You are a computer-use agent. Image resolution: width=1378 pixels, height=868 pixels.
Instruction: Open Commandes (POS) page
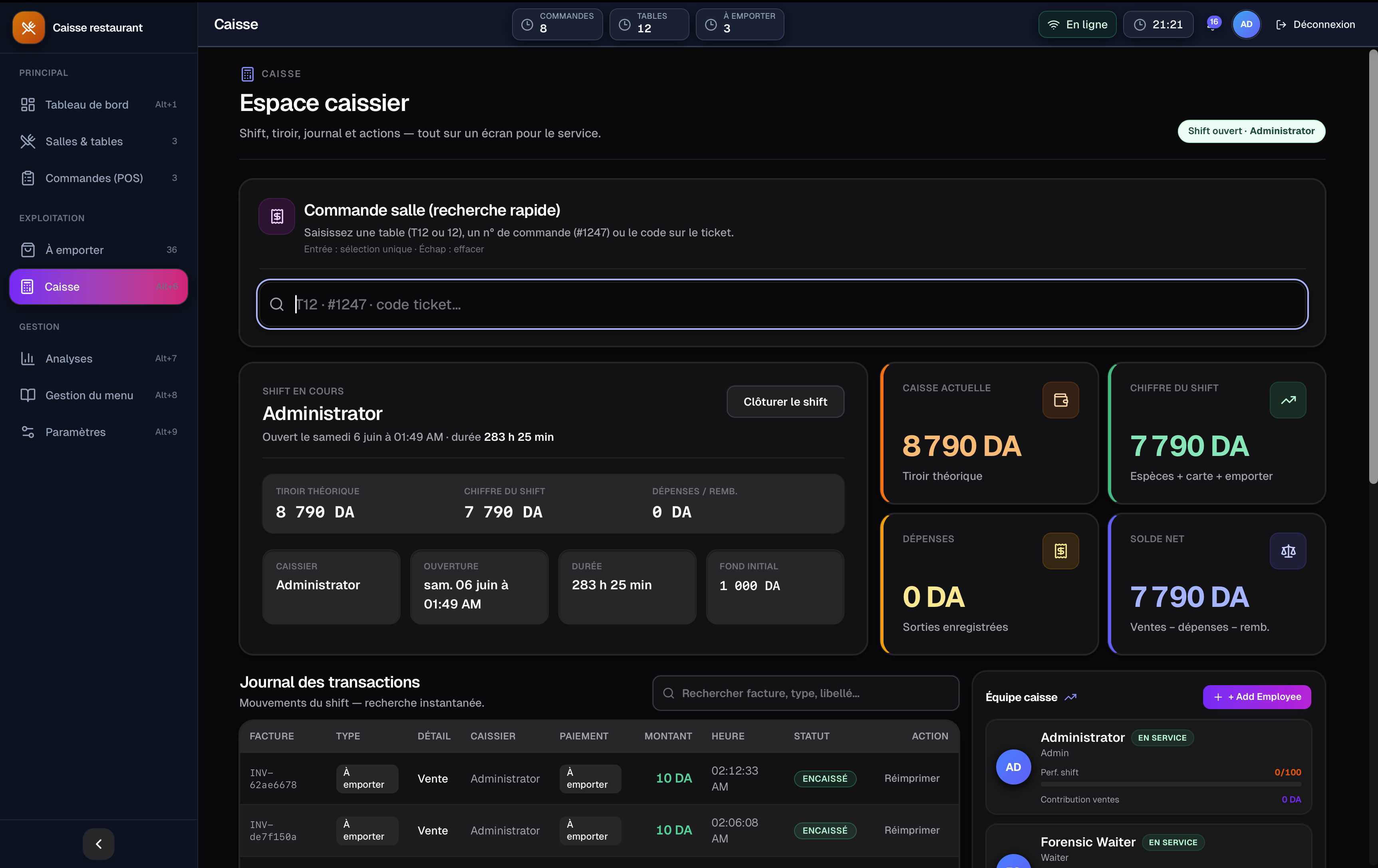coord(98,178)
